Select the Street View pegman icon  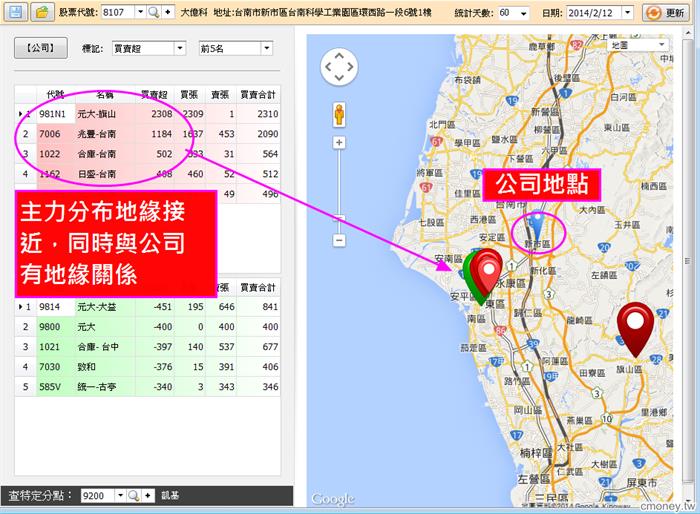(x=339, y=114)
